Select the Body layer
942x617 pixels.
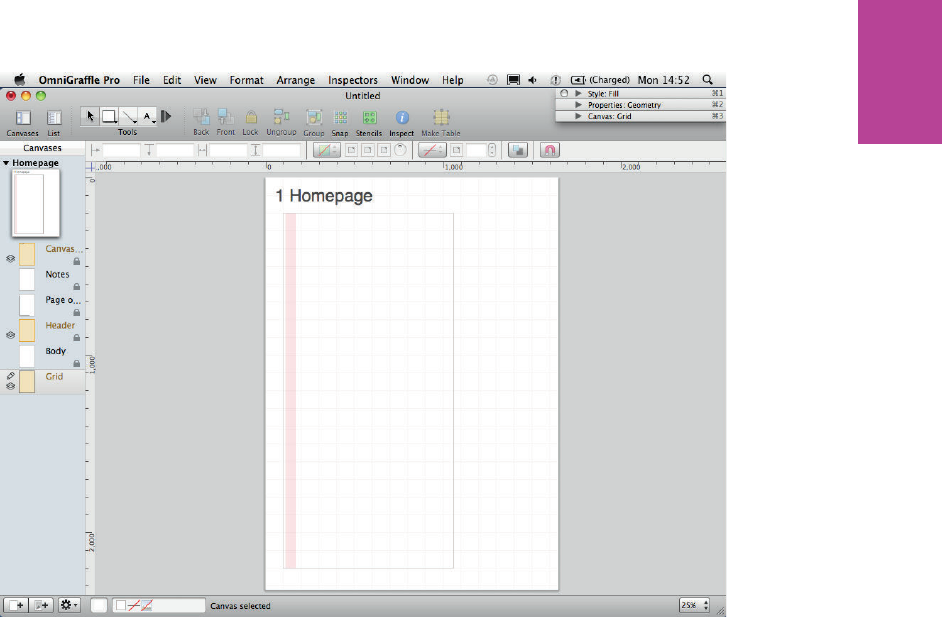43,356
